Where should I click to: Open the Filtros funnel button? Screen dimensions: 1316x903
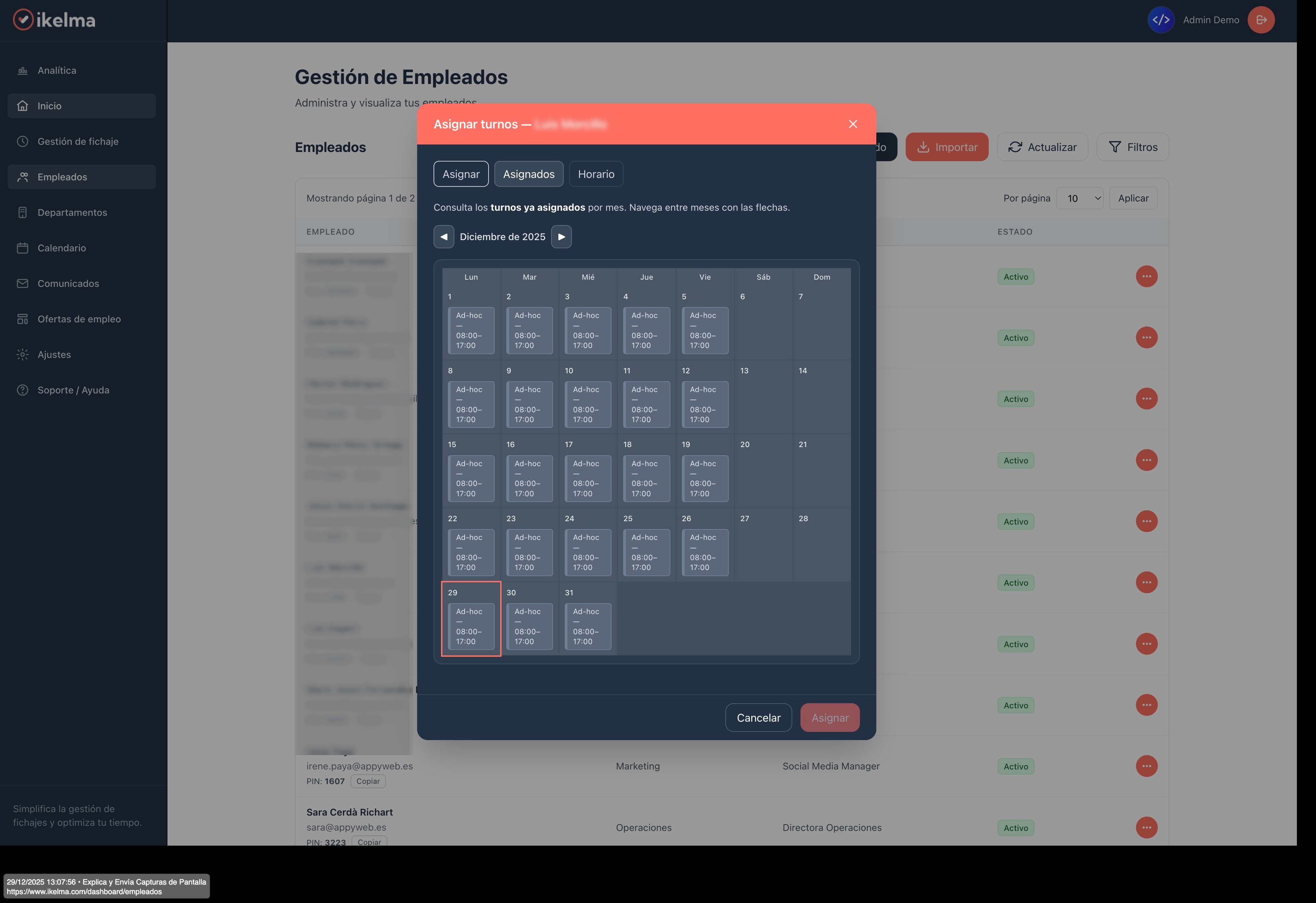point(1133,147)
